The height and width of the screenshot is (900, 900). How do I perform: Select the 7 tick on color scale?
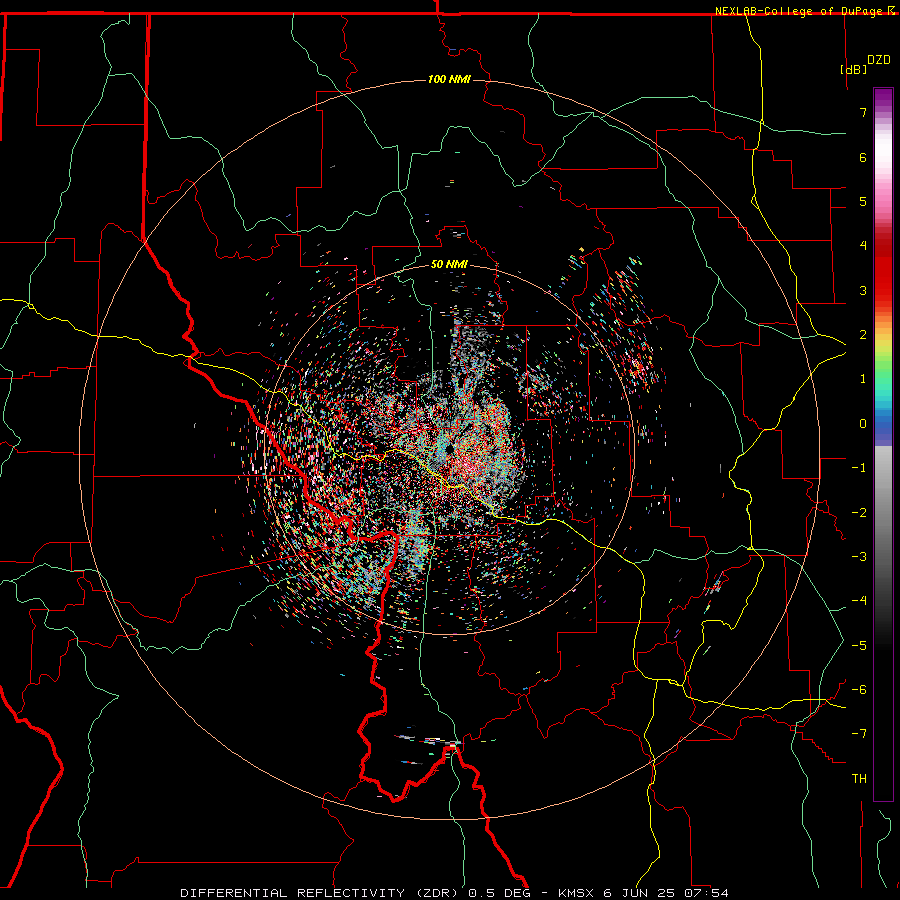863,112
